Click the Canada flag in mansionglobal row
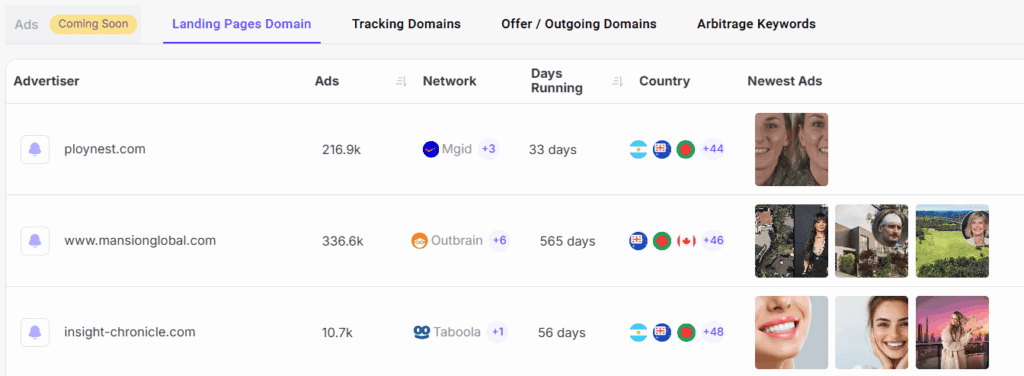The height and width of the screenshot is (376, 1024). [x=686, y=241]
